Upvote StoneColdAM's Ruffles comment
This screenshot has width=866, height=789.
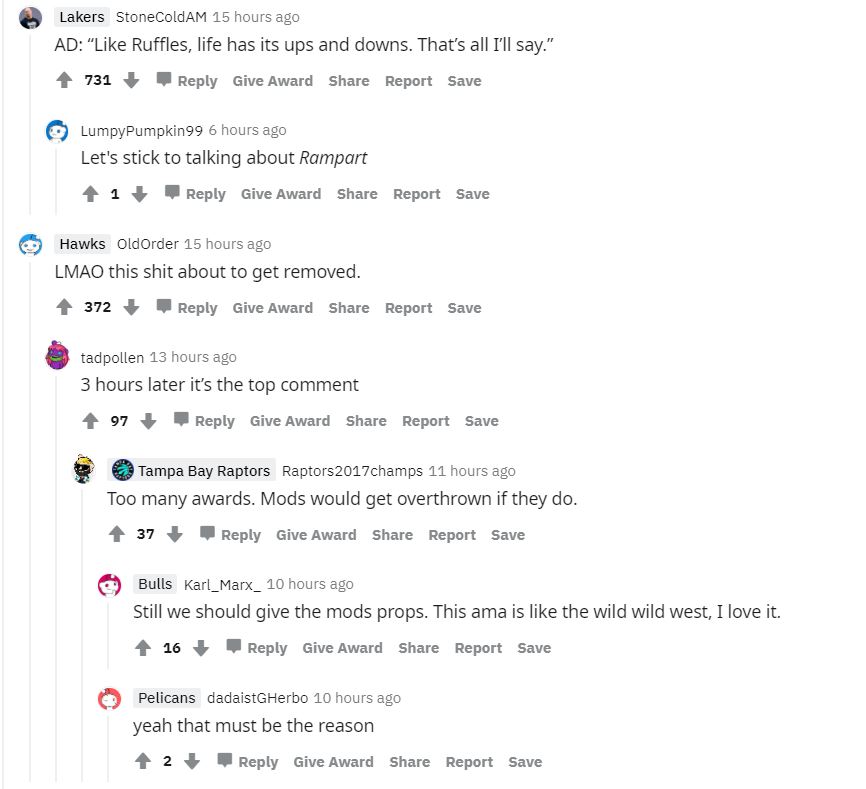[x=65, y=81]
